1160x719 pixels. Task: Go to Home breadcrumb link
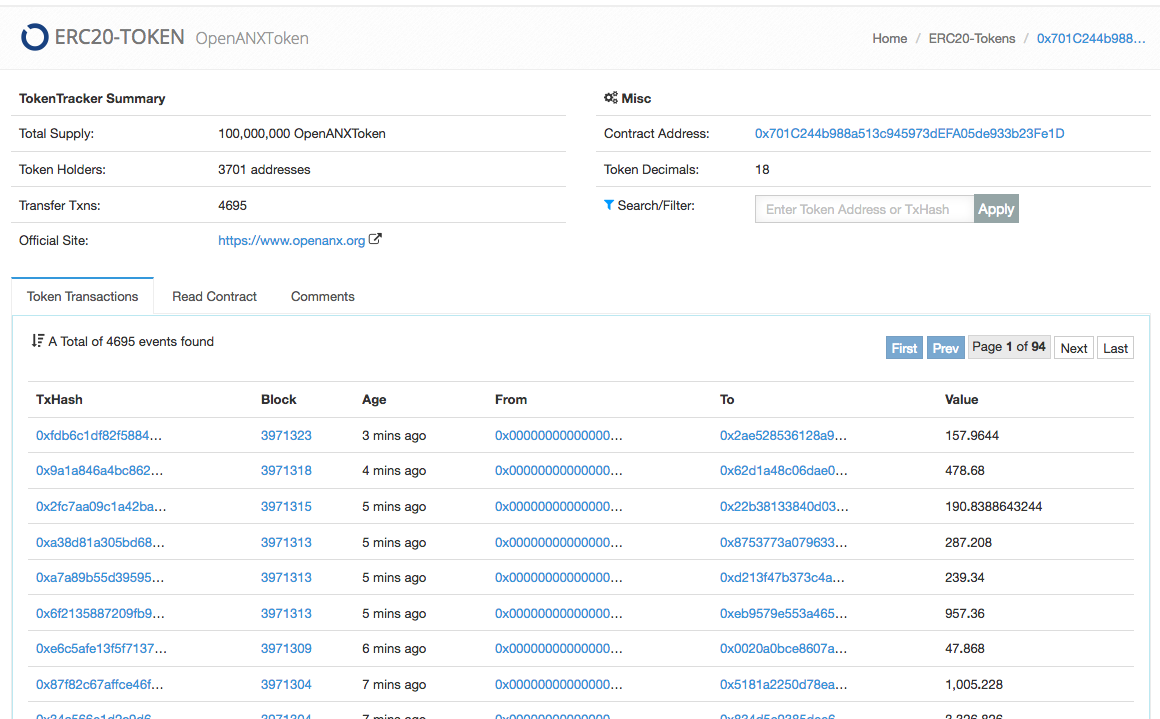(889, 38)
